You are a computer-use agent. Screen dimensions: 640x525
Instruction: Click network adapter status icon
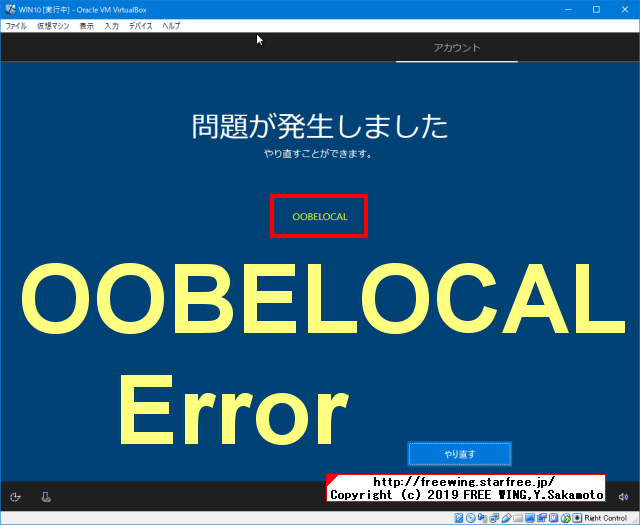pyautogui.click(x=494, y=518)
